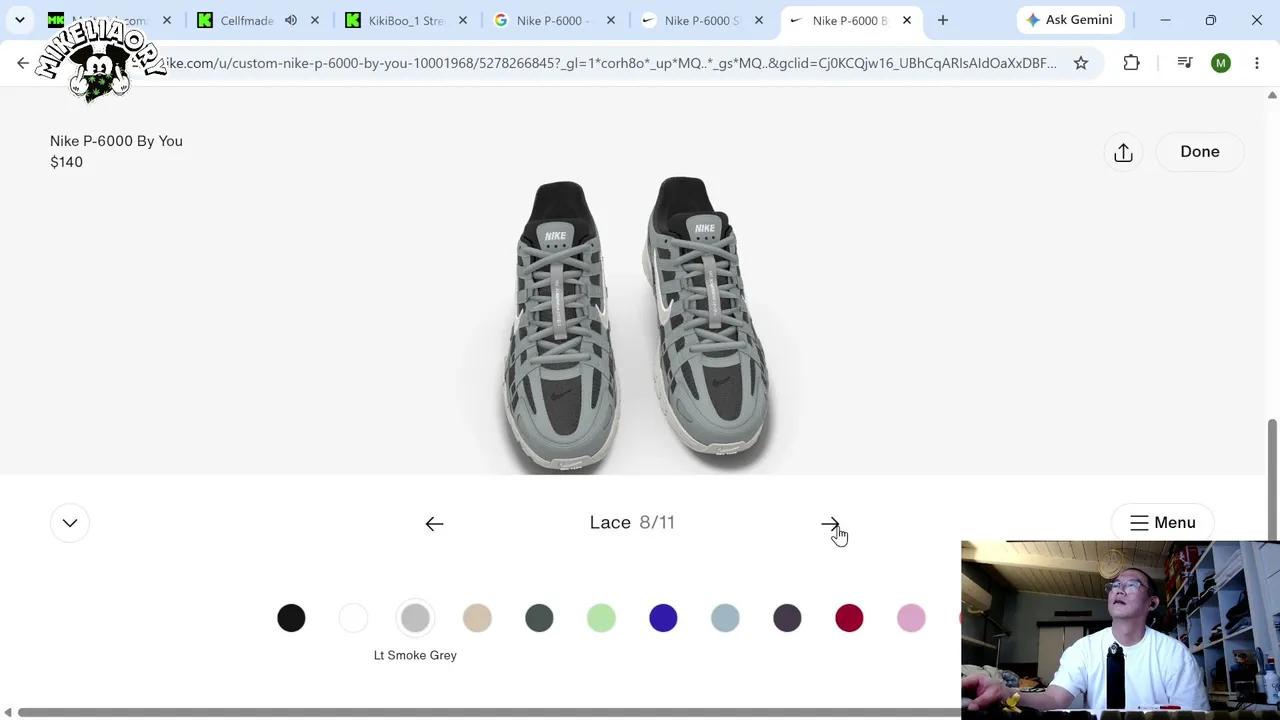Select the Lt Smoke Grey lace swatch
Screen dimensions: 1280x720
tap(415, 618)
